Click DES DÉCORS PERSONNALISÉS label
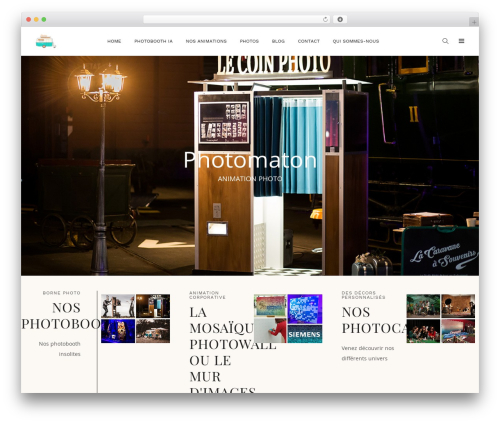The width and height of the screenshot is (500, 423). [363, 295]
